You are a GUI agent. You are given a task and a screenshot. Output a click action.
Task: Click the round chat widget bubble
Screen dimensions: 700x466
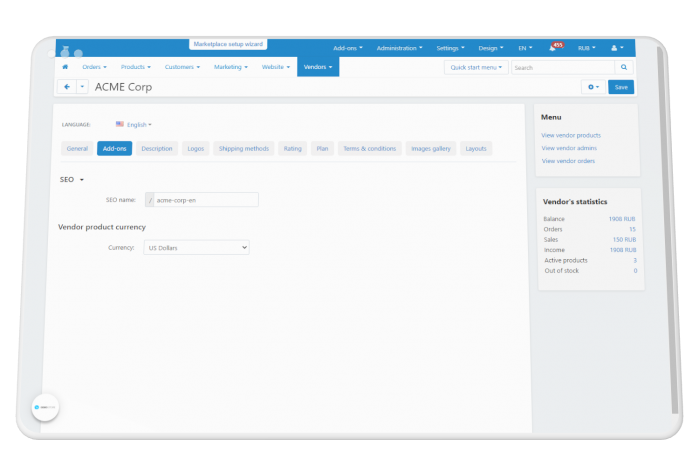[45, 407]
